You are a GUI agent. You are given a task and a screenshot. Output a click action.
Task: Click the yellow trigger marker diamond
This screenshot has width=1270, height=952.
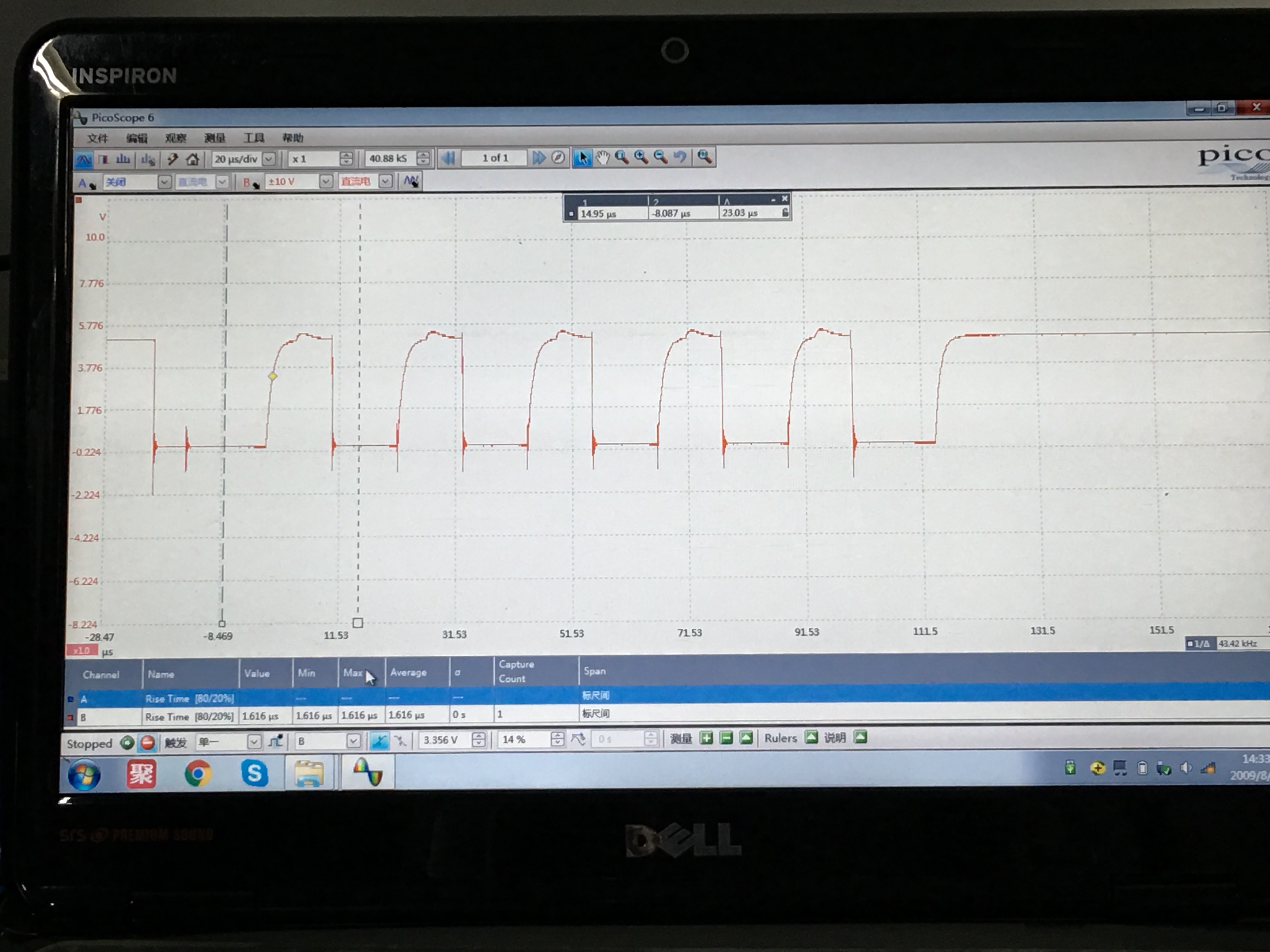[x=273, y=377]
